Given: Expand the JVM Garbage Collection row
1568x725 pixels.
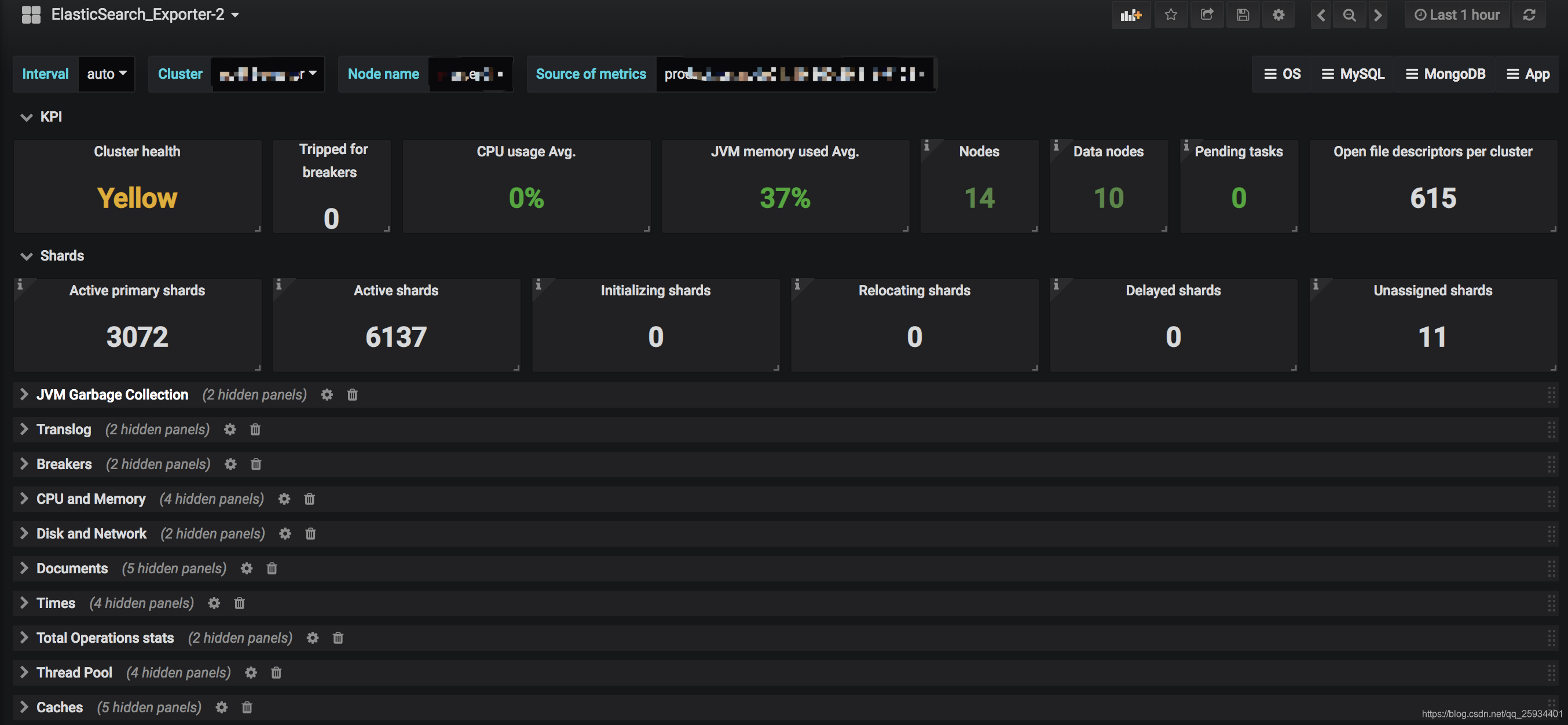Looking at the screenshot, I should [112, 394].
